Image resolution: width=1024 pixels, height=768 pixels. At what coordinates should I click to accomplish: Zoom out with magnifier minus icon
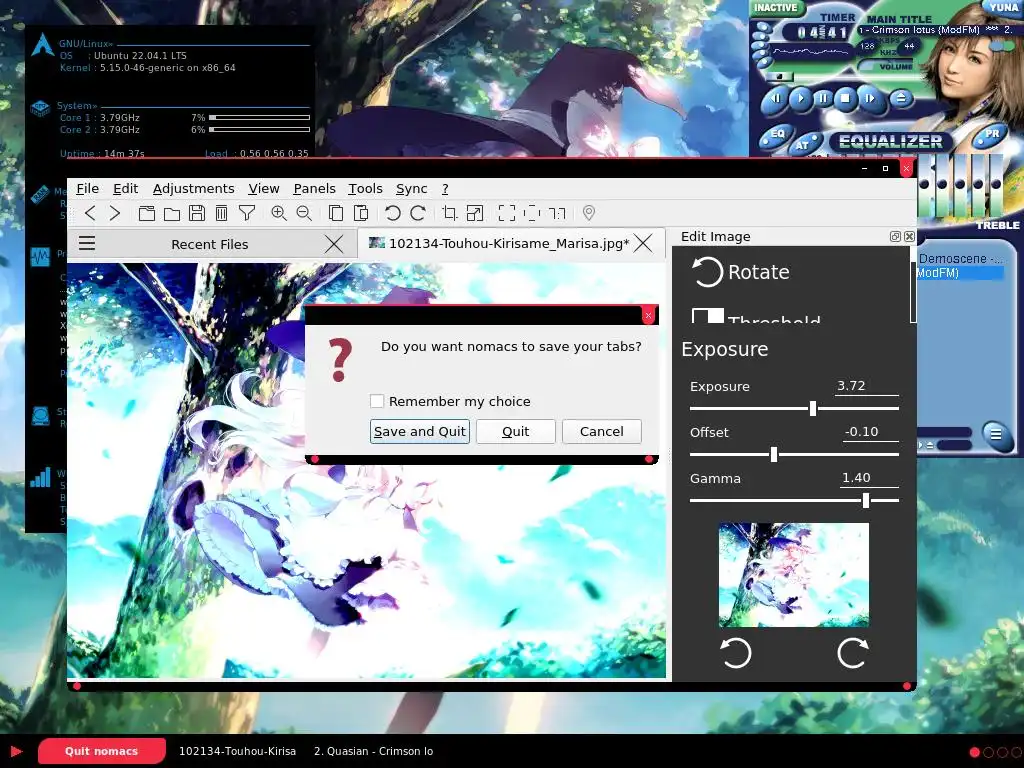coord(304,213)
